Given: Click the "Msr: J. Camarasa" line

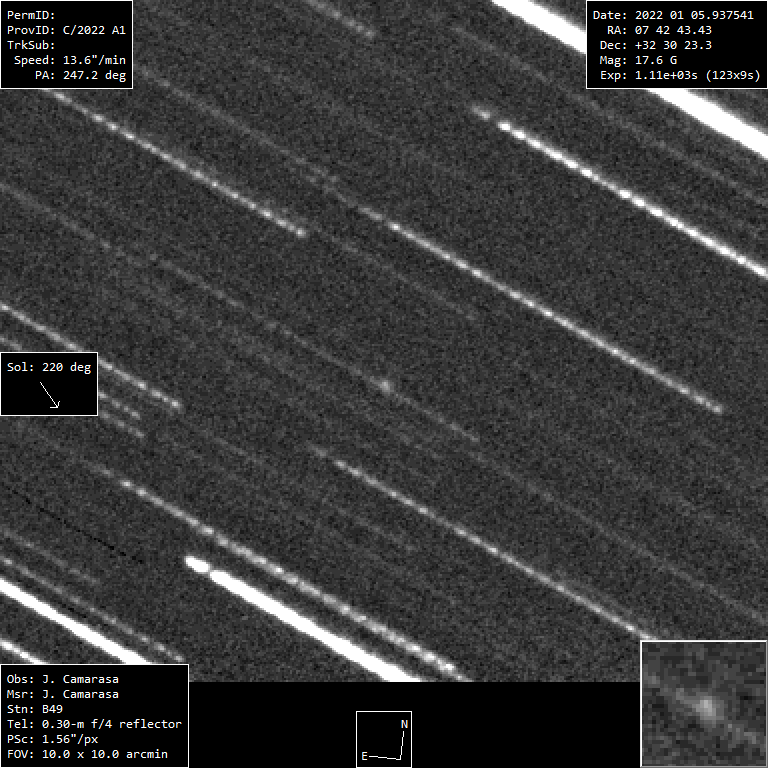Looking at the screenshot, I should [63, 695].
